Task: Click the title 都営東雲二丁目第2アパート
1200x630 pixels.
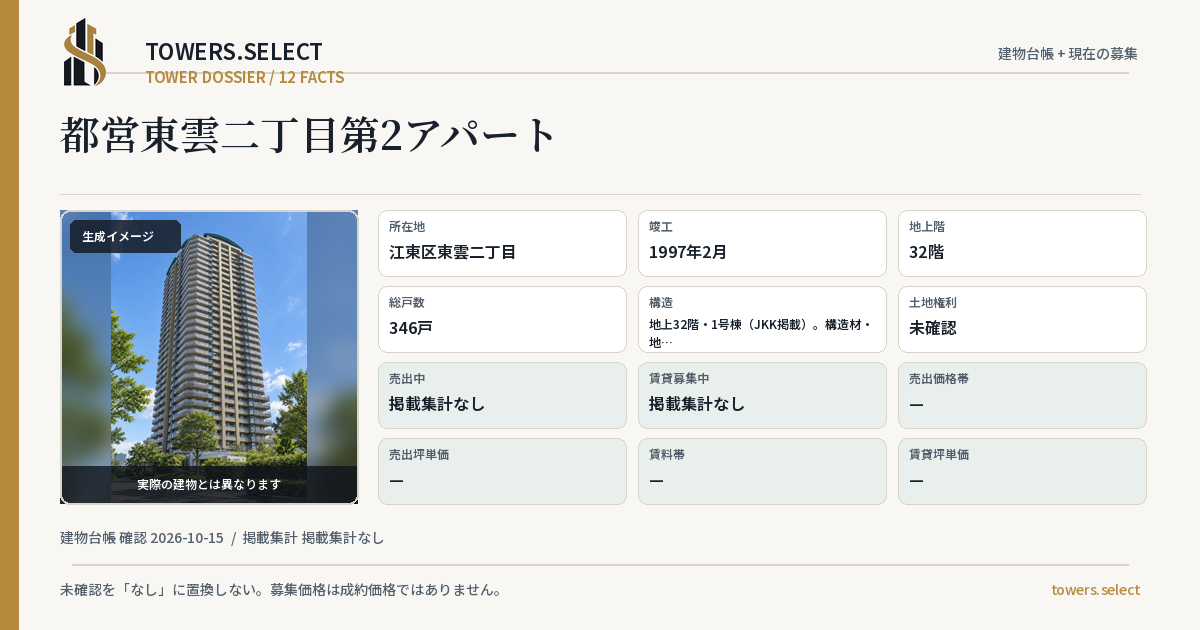Action: (x=309, y=135)
